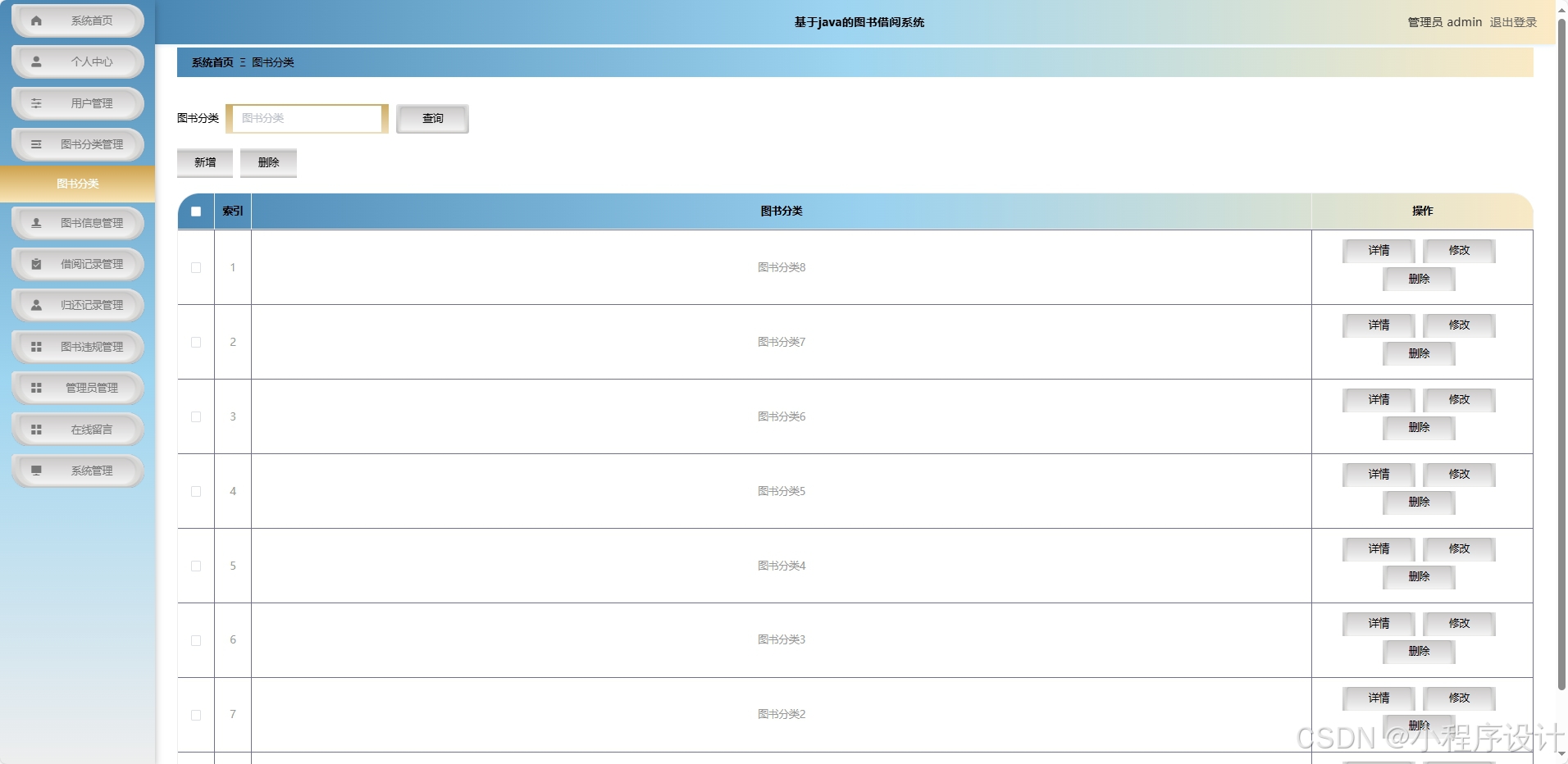Image resolution: width=1568 pixels, height=764 pixels.
Task: Click 修改 for row 图书分类5
Action: coord(1459,475)
